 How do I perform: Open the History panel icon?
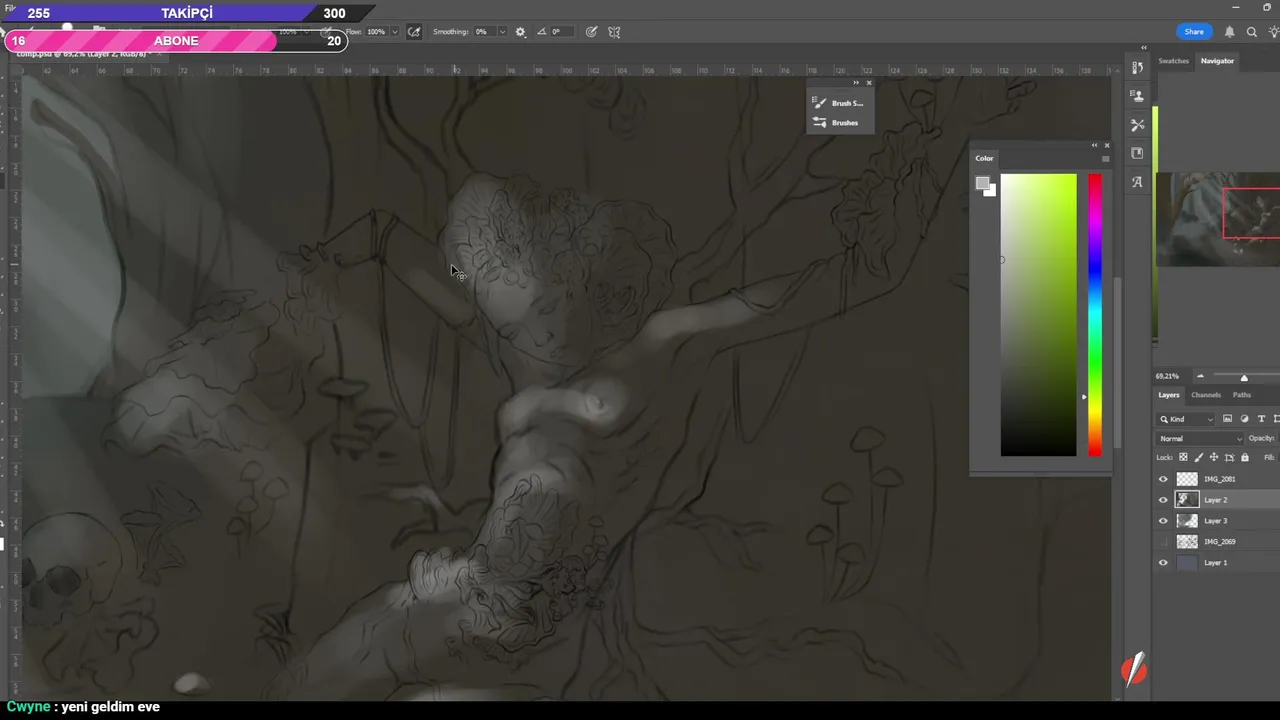tap(1137, 68)
